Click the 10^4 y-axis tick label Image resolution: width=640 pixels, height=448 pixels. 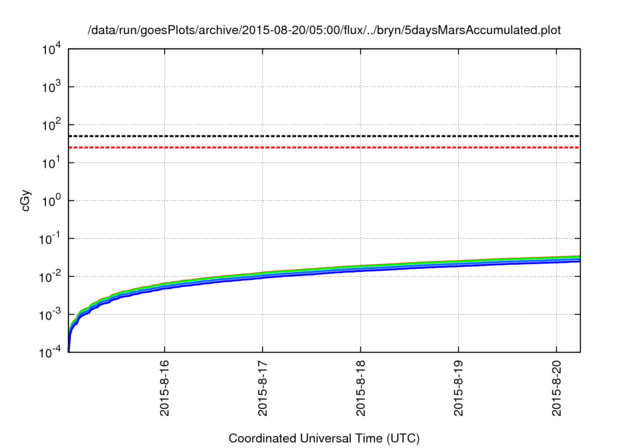click(51, 49)
